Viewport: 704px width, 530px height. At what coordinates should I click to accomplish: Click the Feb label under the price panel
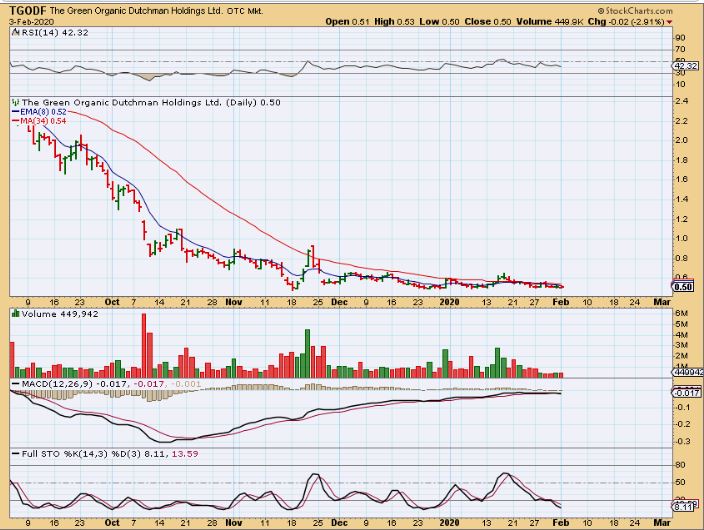coord(561,302)
